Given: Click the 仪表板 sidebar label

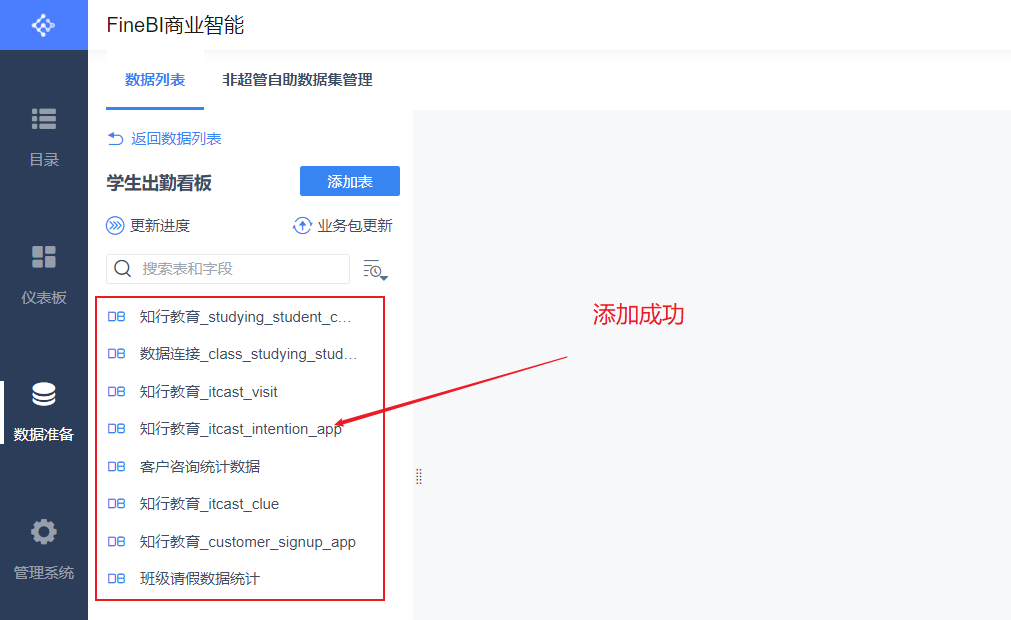Looking at the screenshot, I should [44, 297].
